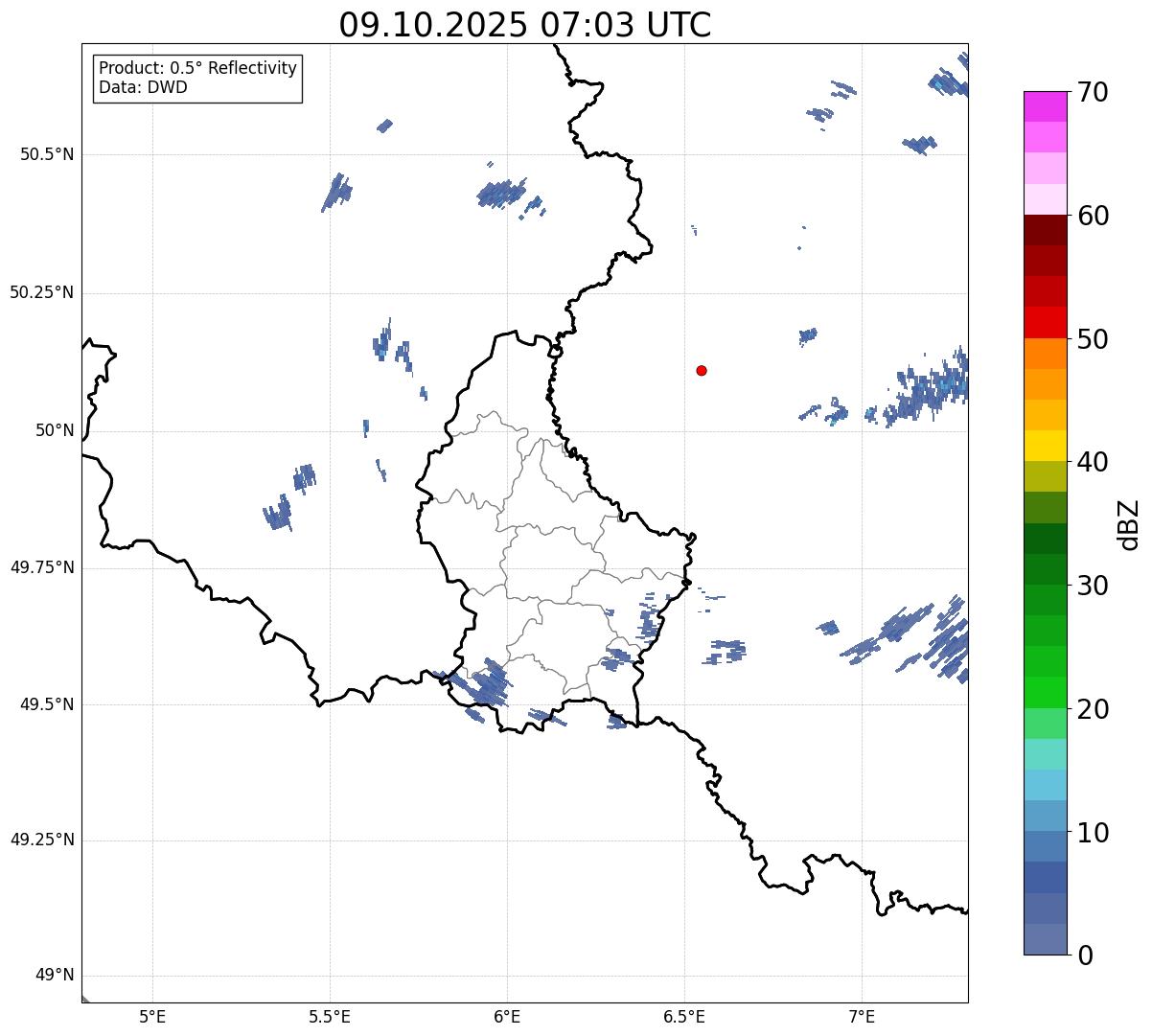Click the 7°E longitude label
Viewport: 1152px width, 1036px height.
click(x=862, y=1017)
